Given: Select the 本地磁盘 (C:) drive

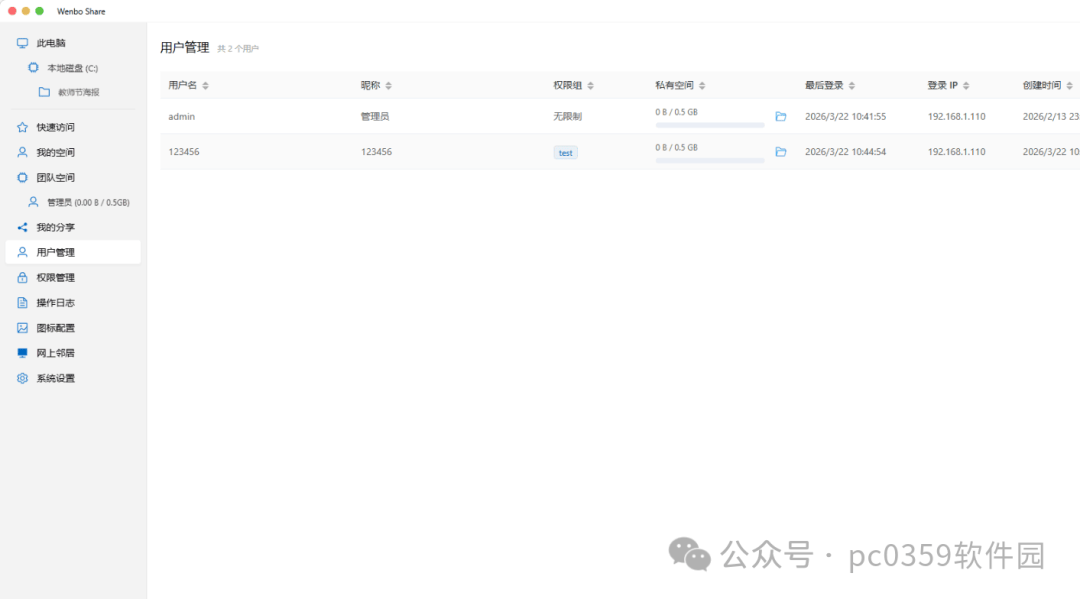Looking at the screenshot, I should 72,68.
